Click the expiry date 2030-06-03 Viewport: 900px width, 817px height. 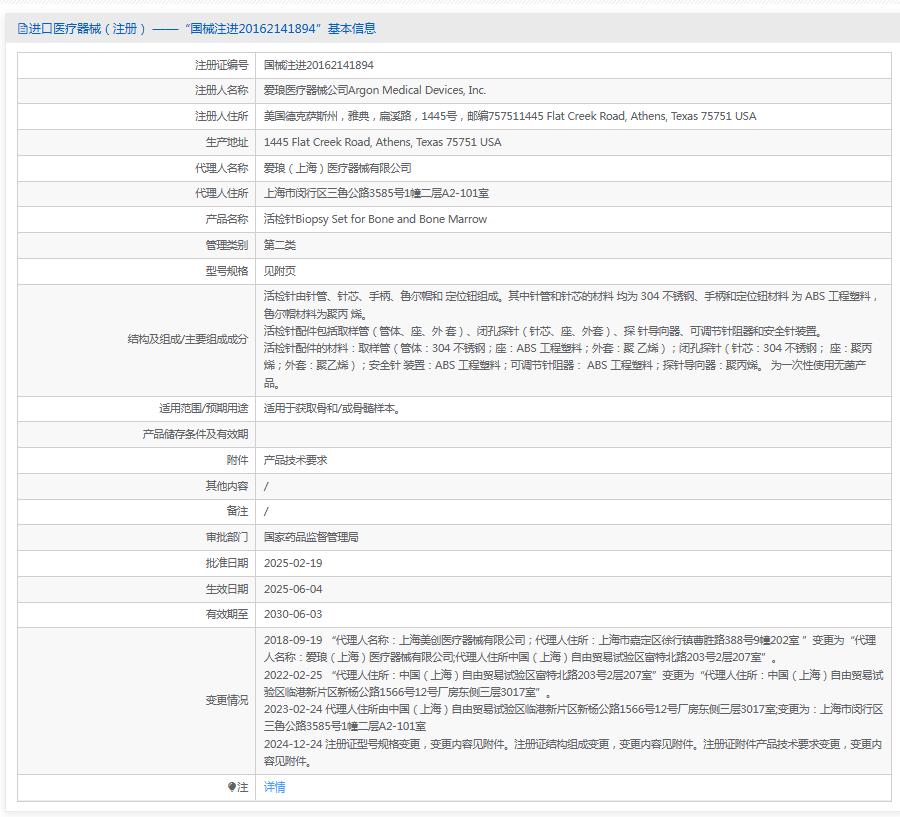click(x=293, y=614)
